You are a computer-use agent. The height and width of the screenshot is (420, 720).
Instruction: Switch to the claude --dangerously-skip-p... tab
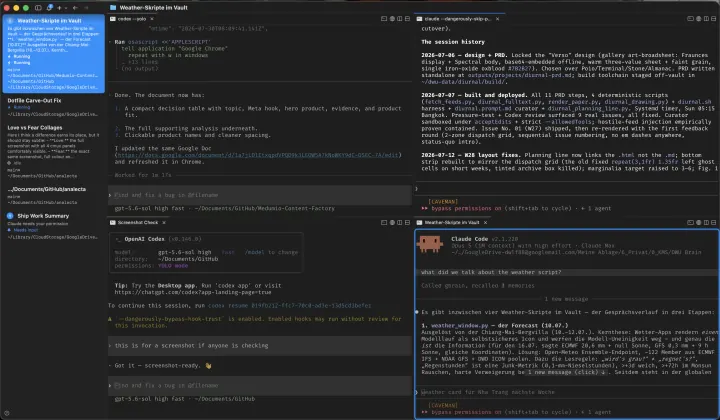point(457,19)
